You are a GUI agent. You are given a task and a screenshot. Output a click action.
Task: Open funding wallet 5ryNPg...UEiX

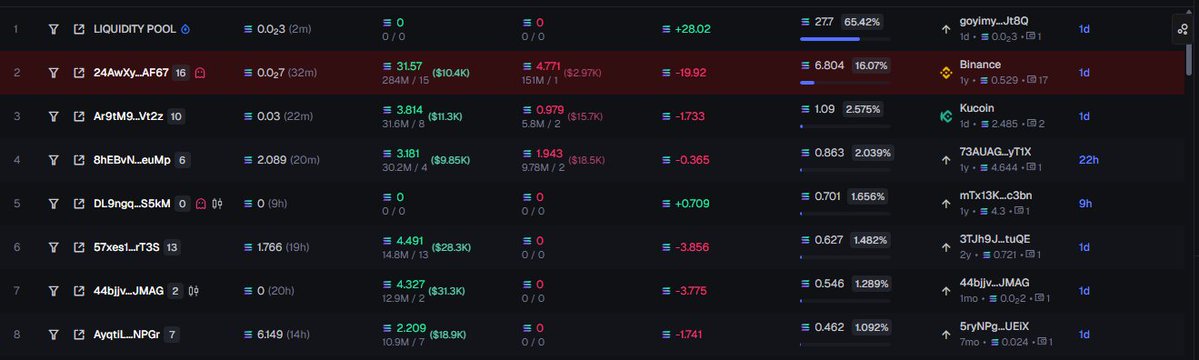click(x=994, y=326)
